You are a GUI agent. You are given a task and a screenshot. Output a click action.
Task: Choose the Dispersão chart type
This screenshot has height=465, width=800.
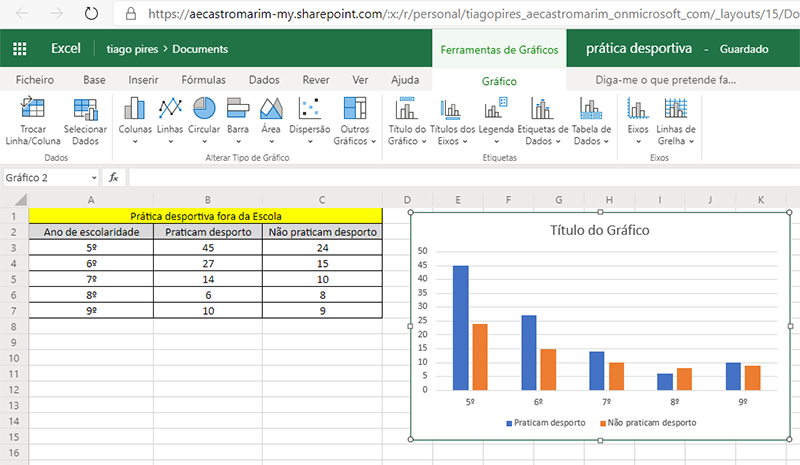click(310, 121)
